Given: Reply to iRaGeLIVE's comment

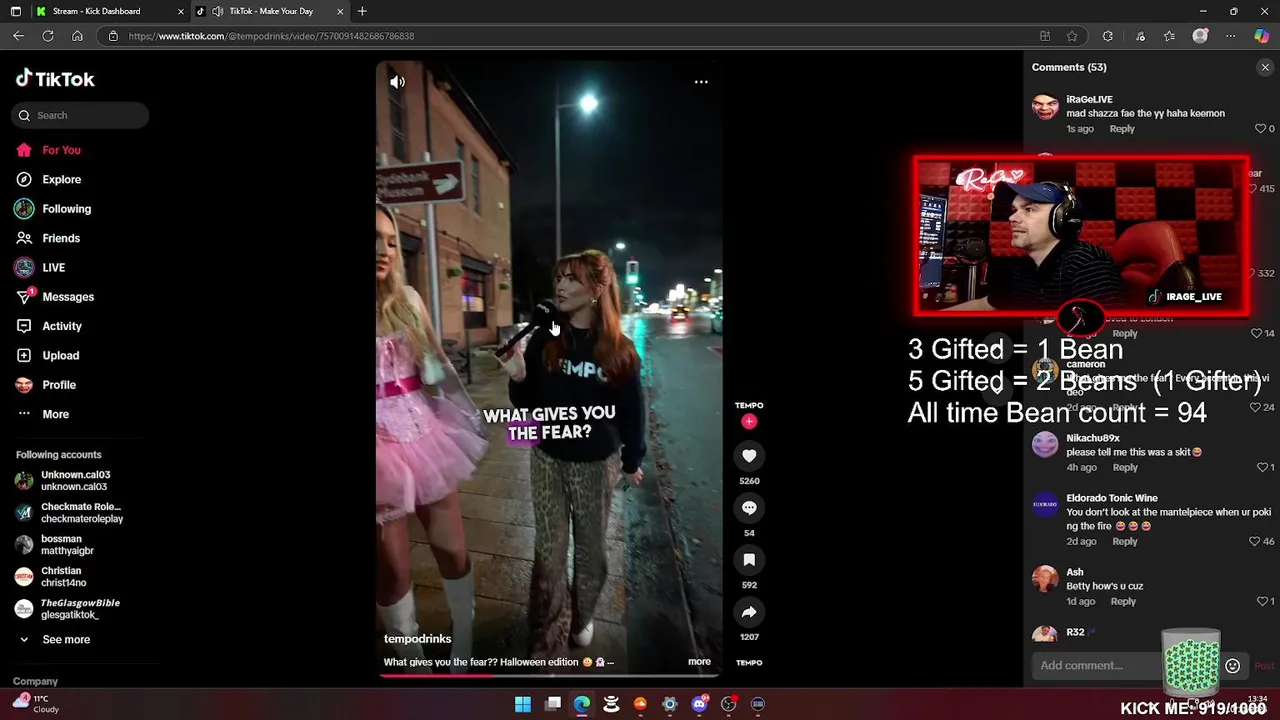Looking at the screenshot, I should 1122,129.
